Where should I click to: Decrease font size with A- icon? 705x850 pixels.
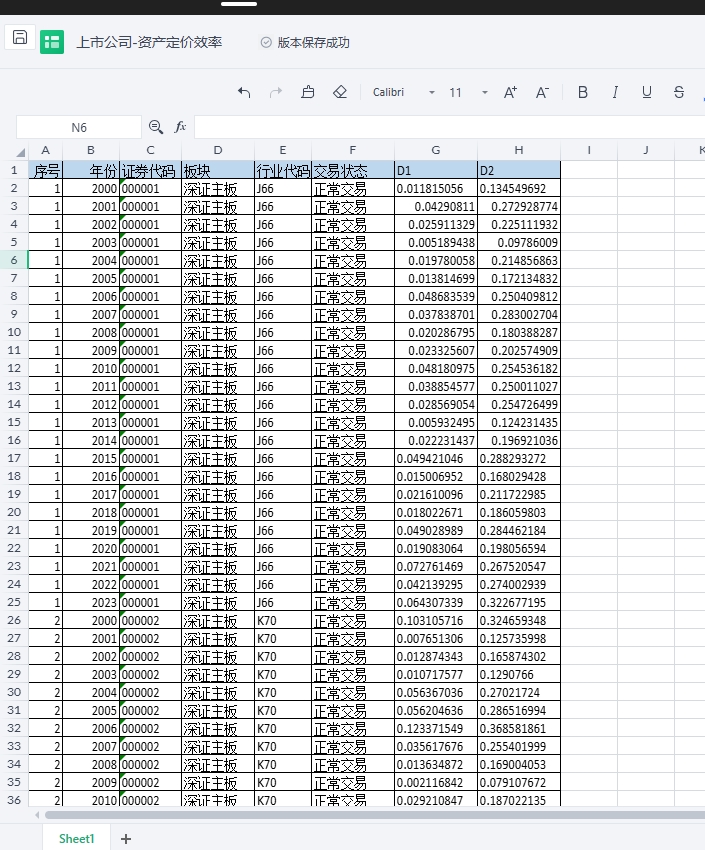542,93
